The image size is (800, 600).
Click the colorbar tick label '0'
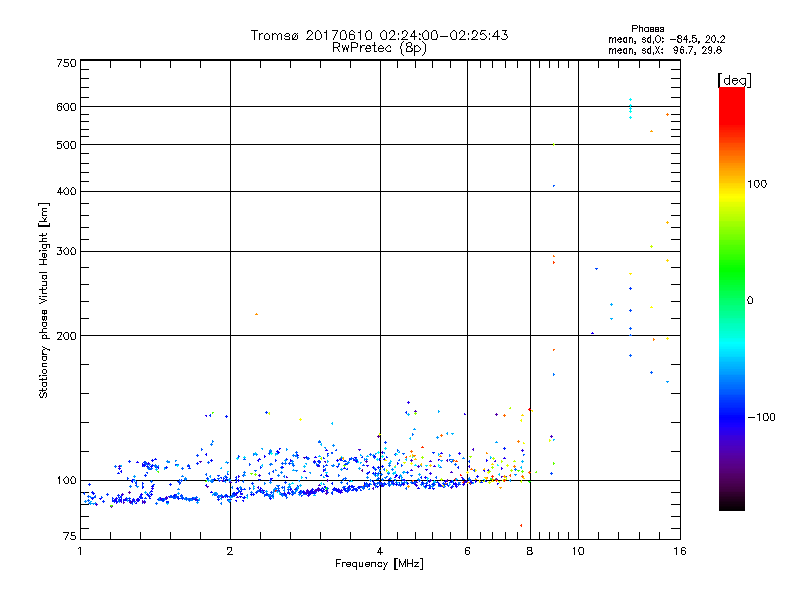point(750,301)
